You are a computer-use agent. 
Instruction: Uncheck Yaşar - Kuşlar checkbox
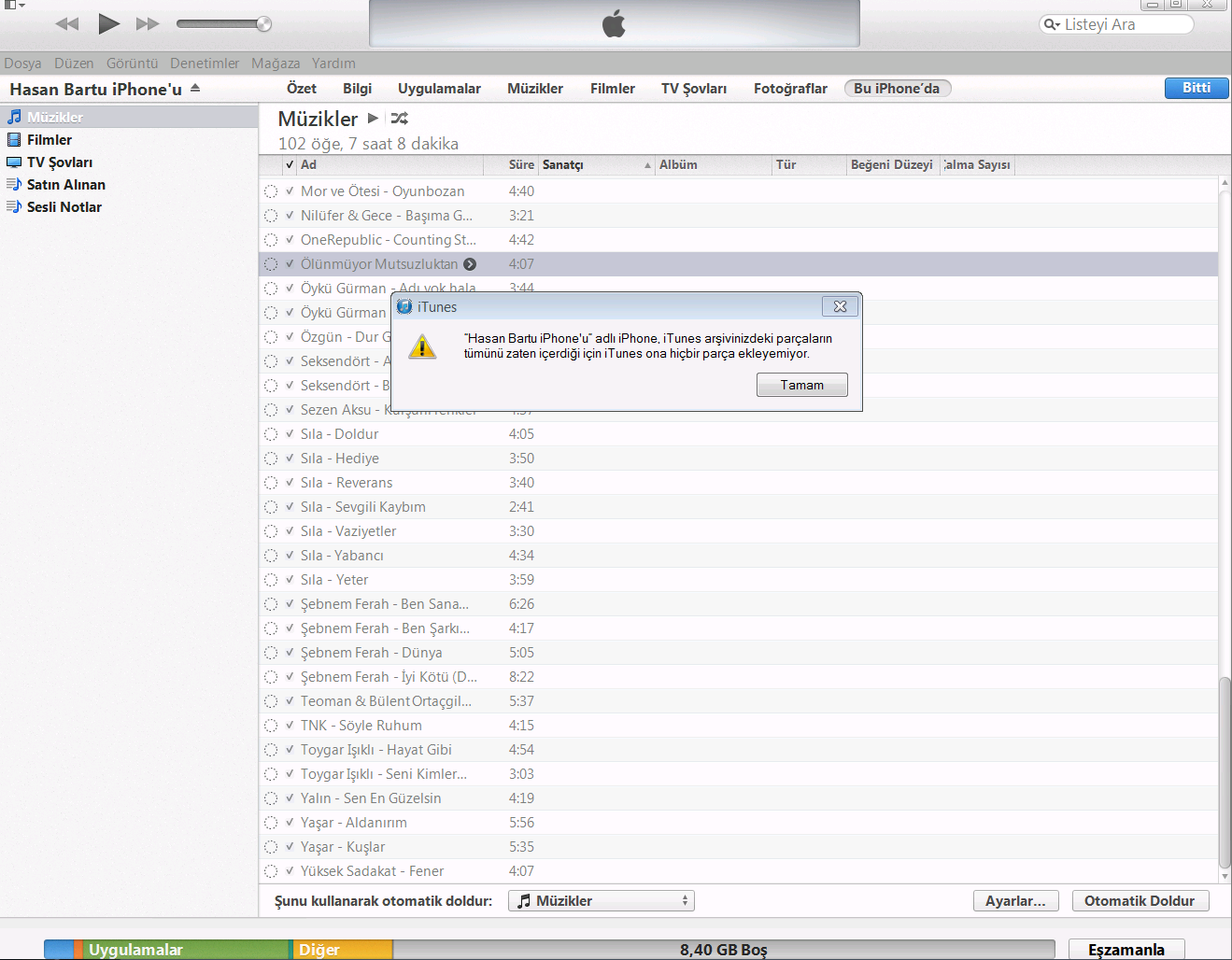(290, 846)
